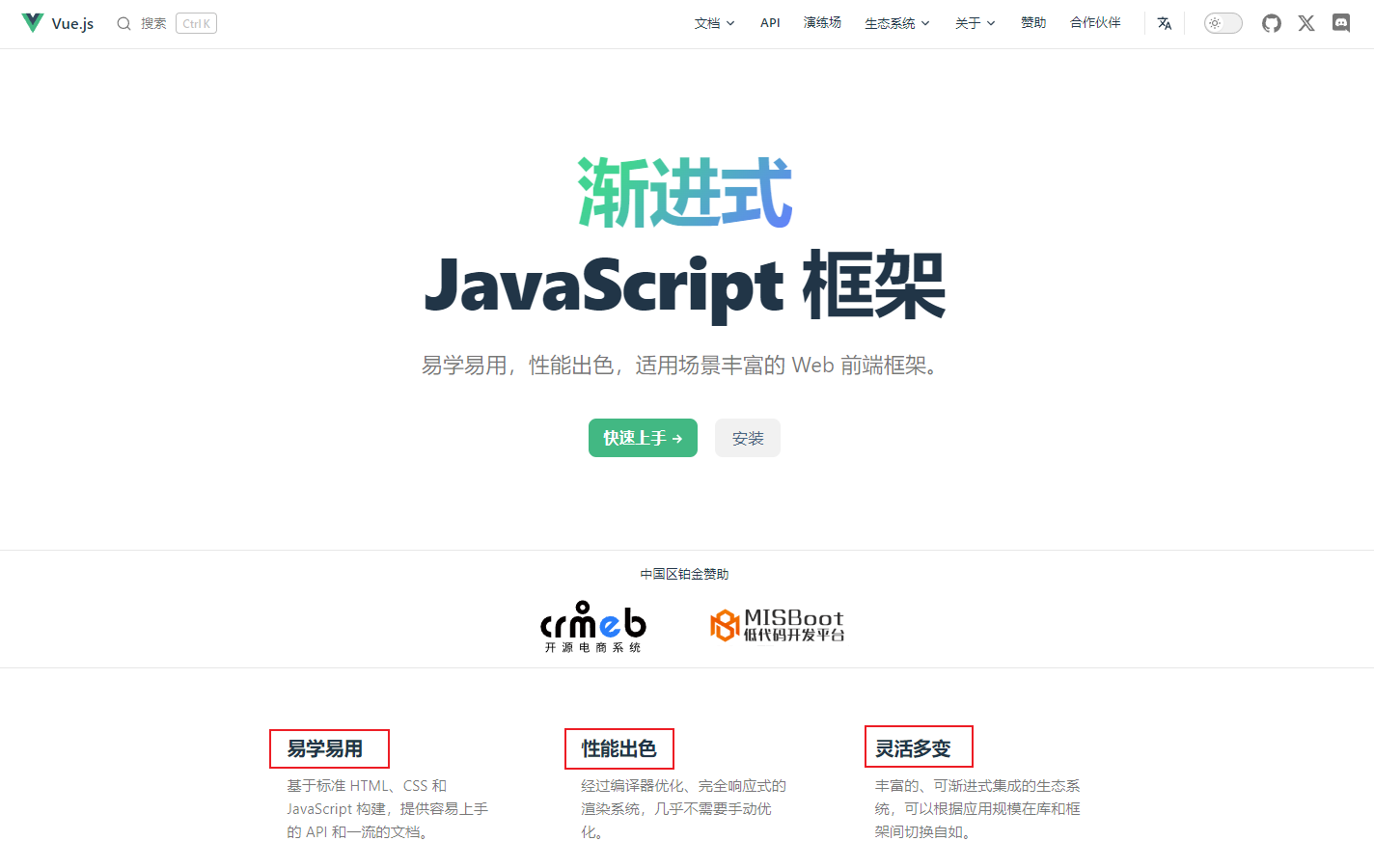Click the JavaScript 框架 headline
The width and height of the screenshot is (1374, 868).
tap(685, 285)
